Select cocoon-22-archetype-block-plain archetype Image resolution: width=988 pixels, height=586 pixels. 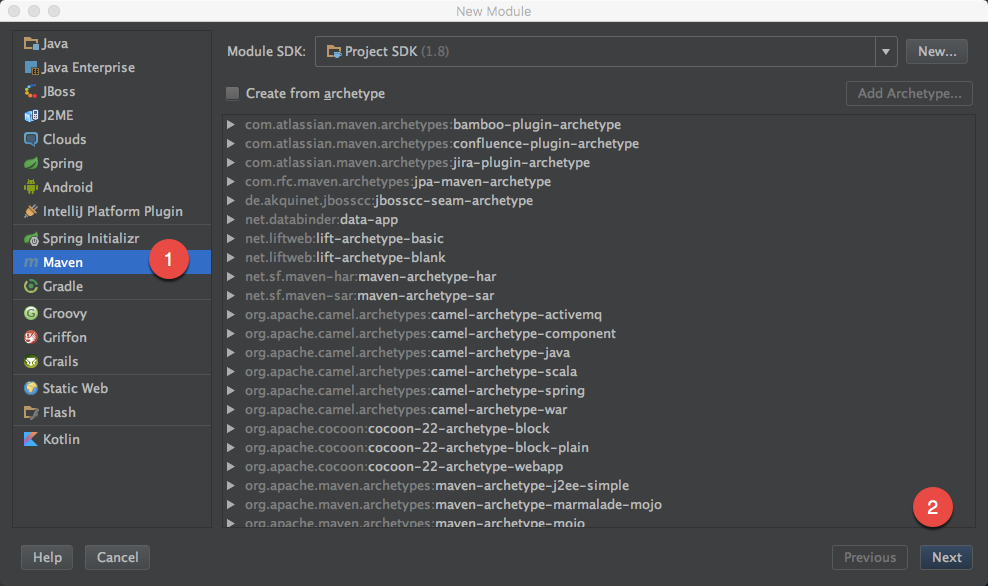[x=417, y=447]
